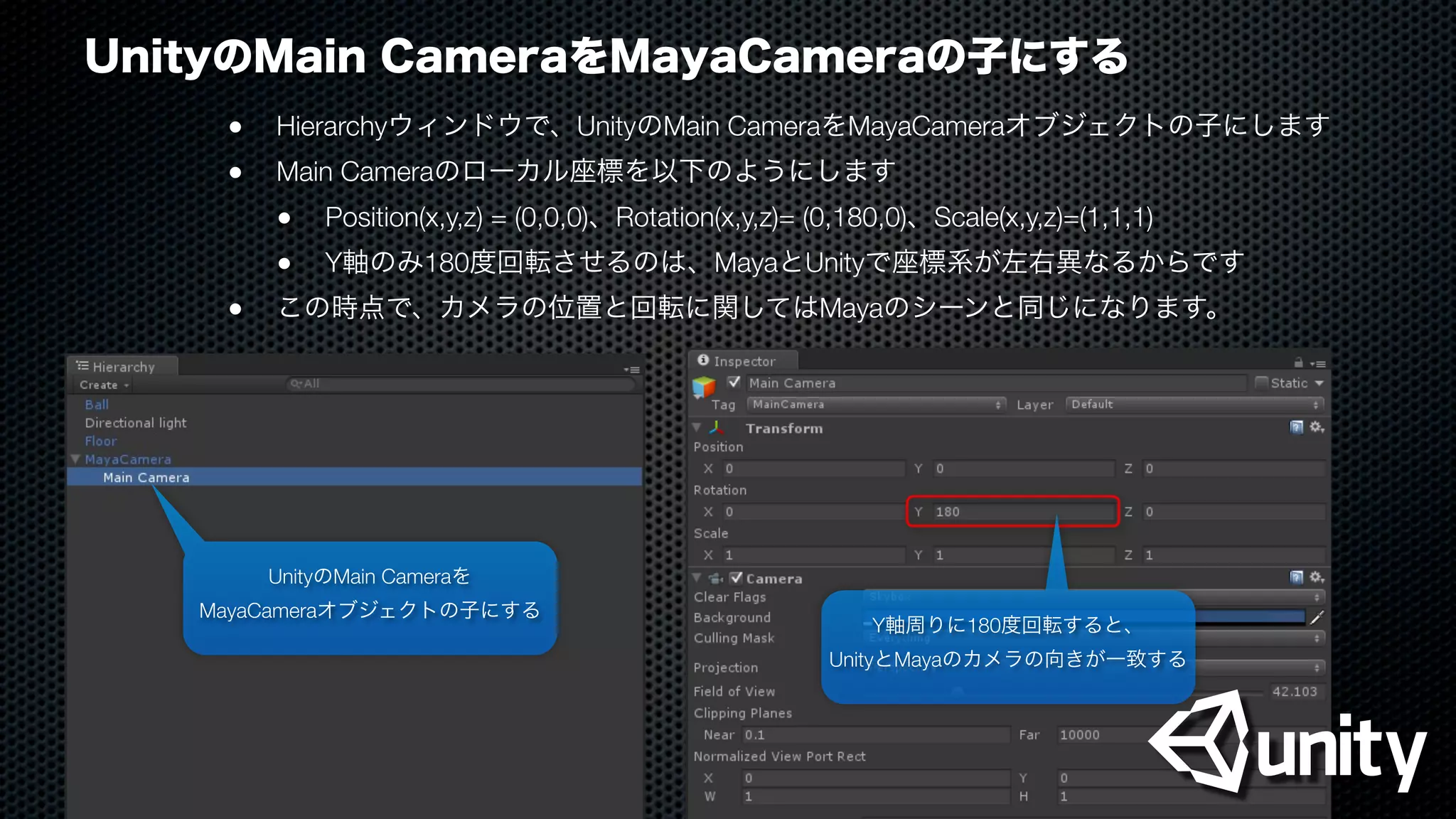Click the Position Y field
Viewport: 1456px width, 819px height.
click(x=1024, y=469)
